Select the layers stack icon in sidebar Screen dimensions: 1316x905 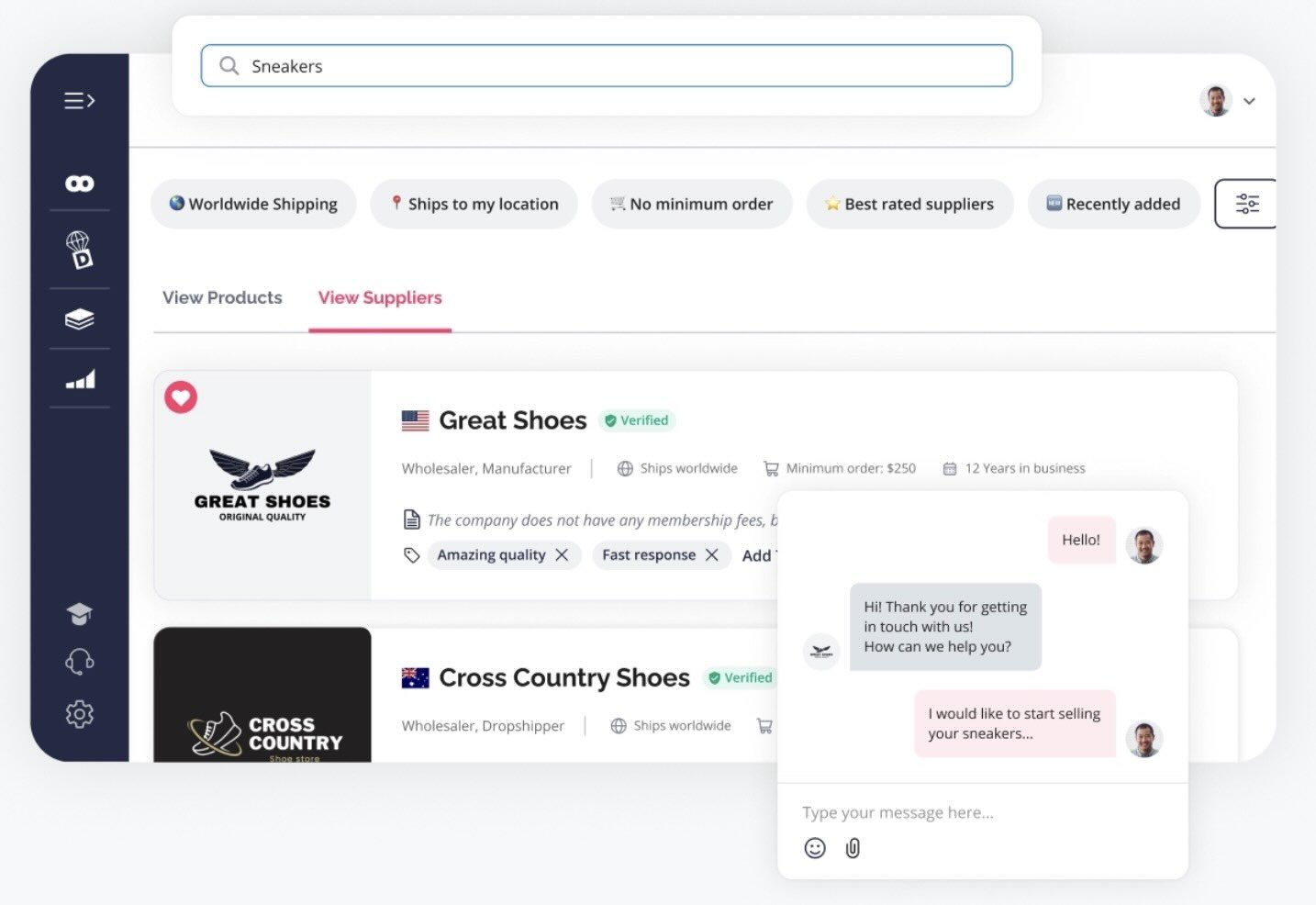[79, 318]
